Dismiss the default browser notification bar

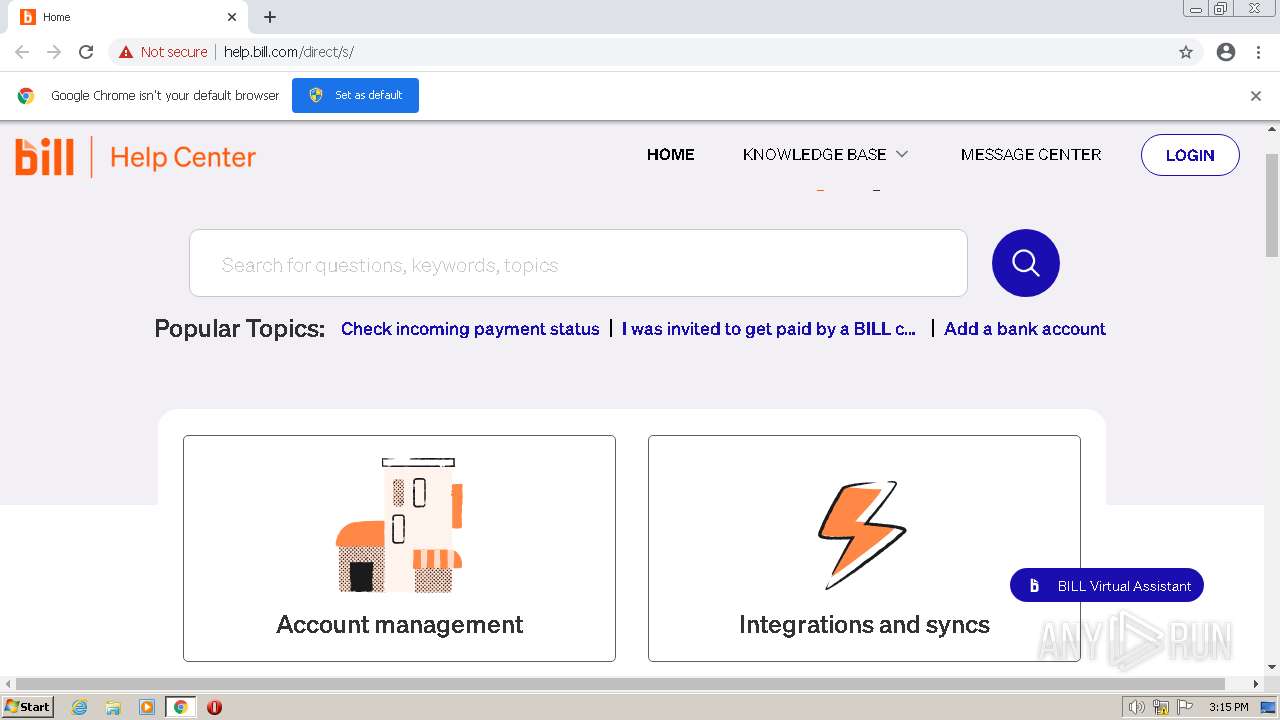[x=1256, y=96]
